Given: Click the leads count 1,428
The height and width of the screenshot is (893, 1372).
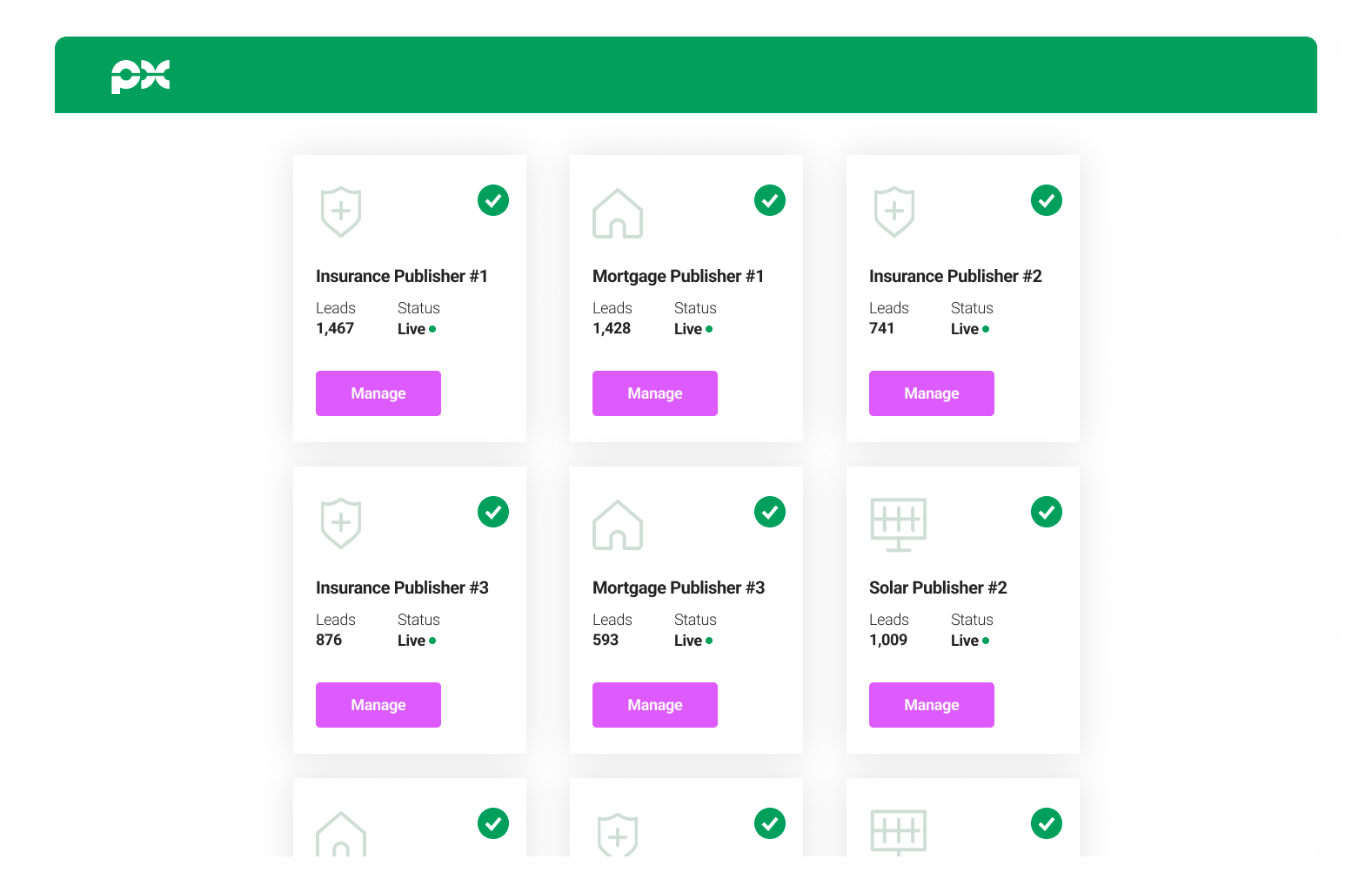Looking at the screenshot, I should (612, 328).
